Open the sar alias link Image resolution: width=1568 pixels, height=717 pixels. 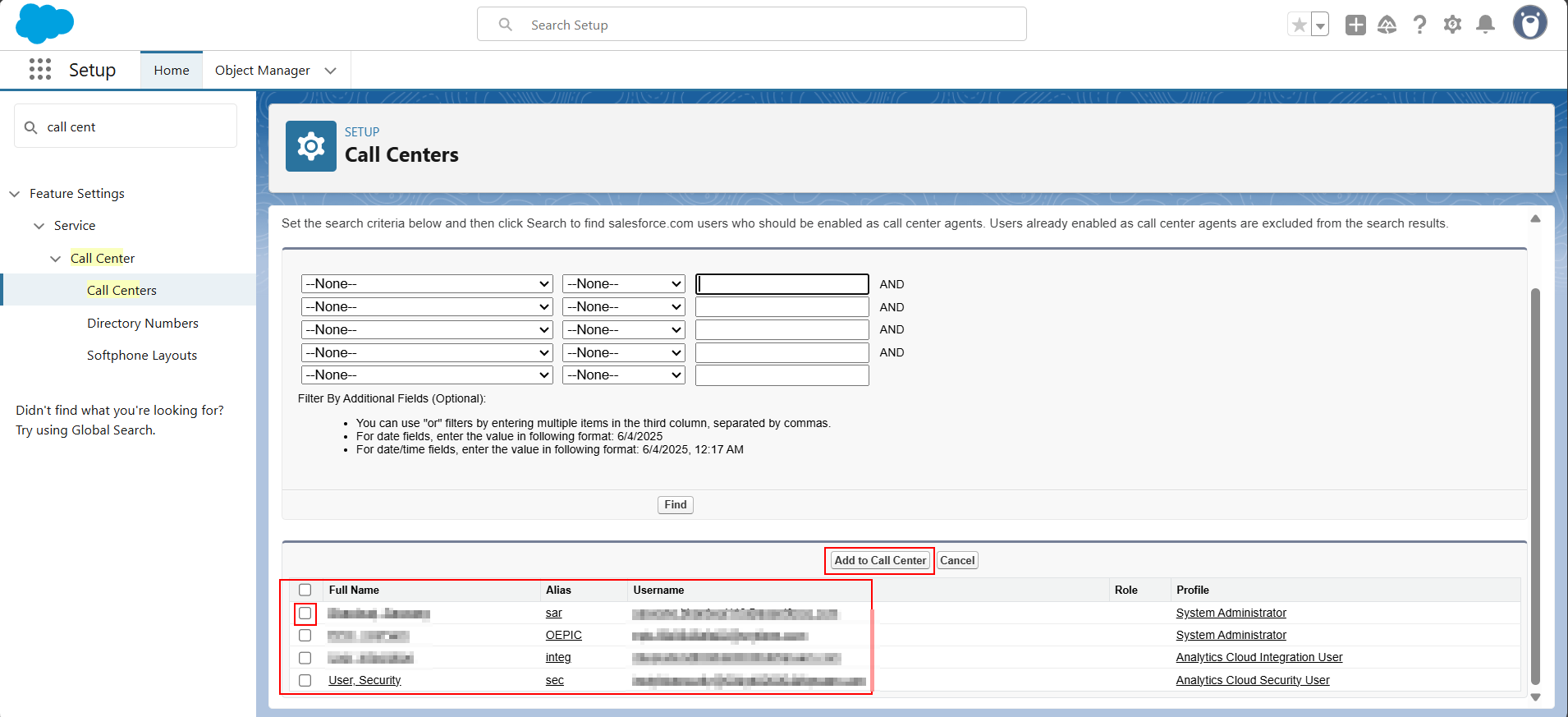tap(554, 614)
